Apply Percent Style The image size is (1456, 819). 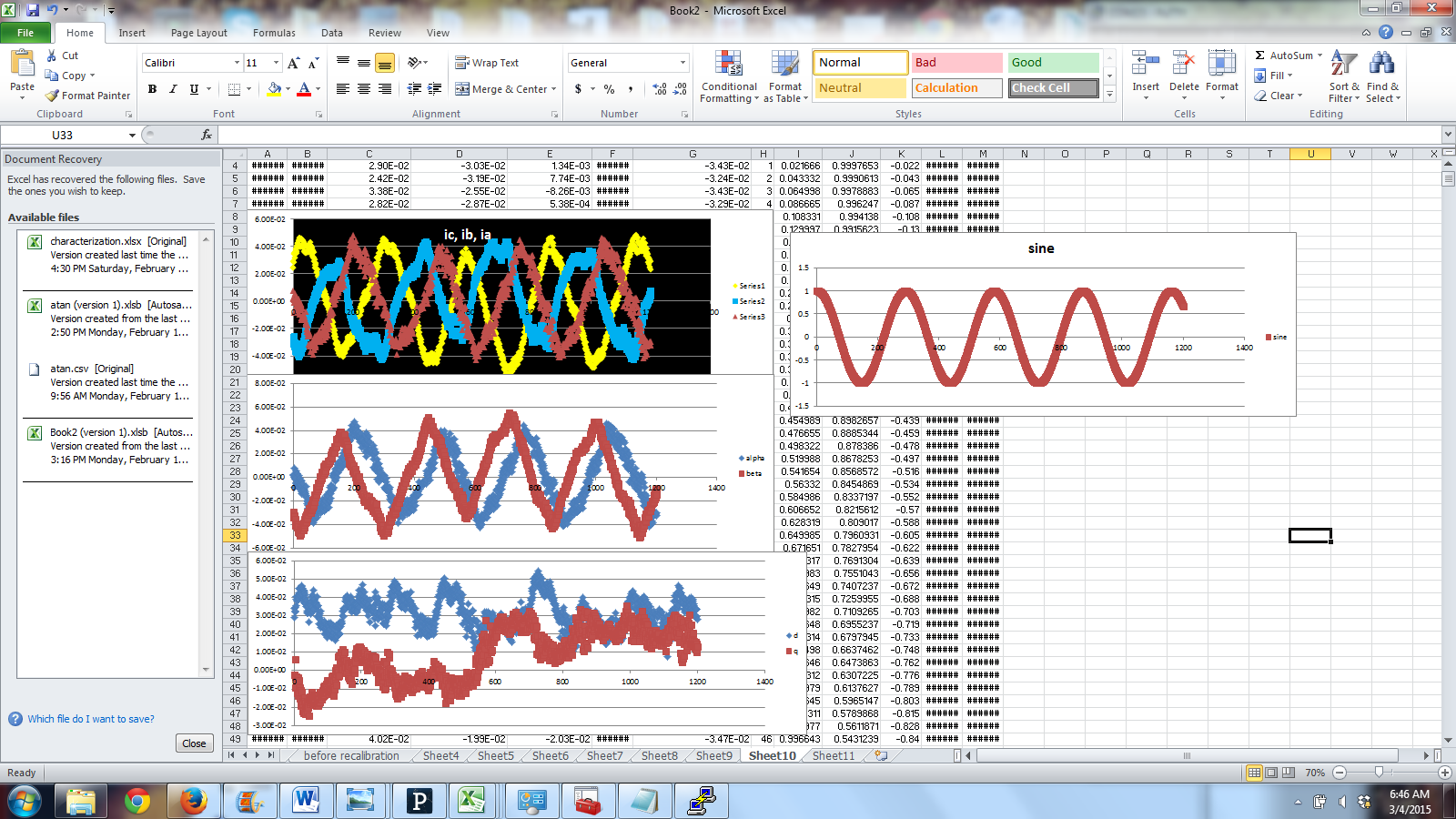click(609, 89)
